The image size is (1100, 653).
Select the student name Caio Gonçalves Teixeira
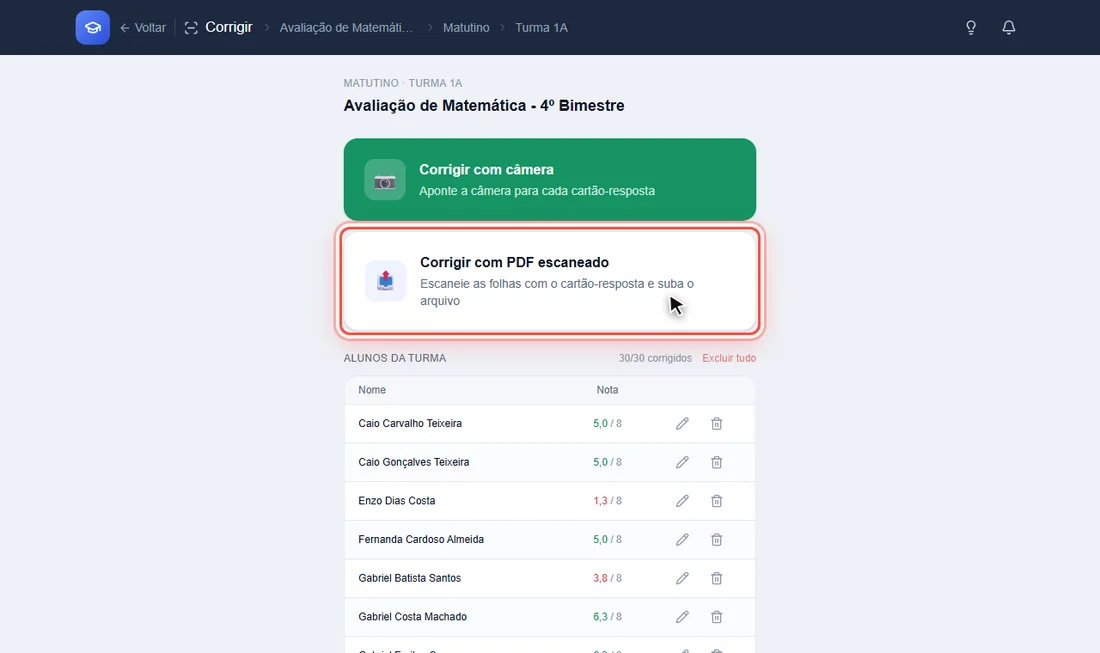pos(414,462)
